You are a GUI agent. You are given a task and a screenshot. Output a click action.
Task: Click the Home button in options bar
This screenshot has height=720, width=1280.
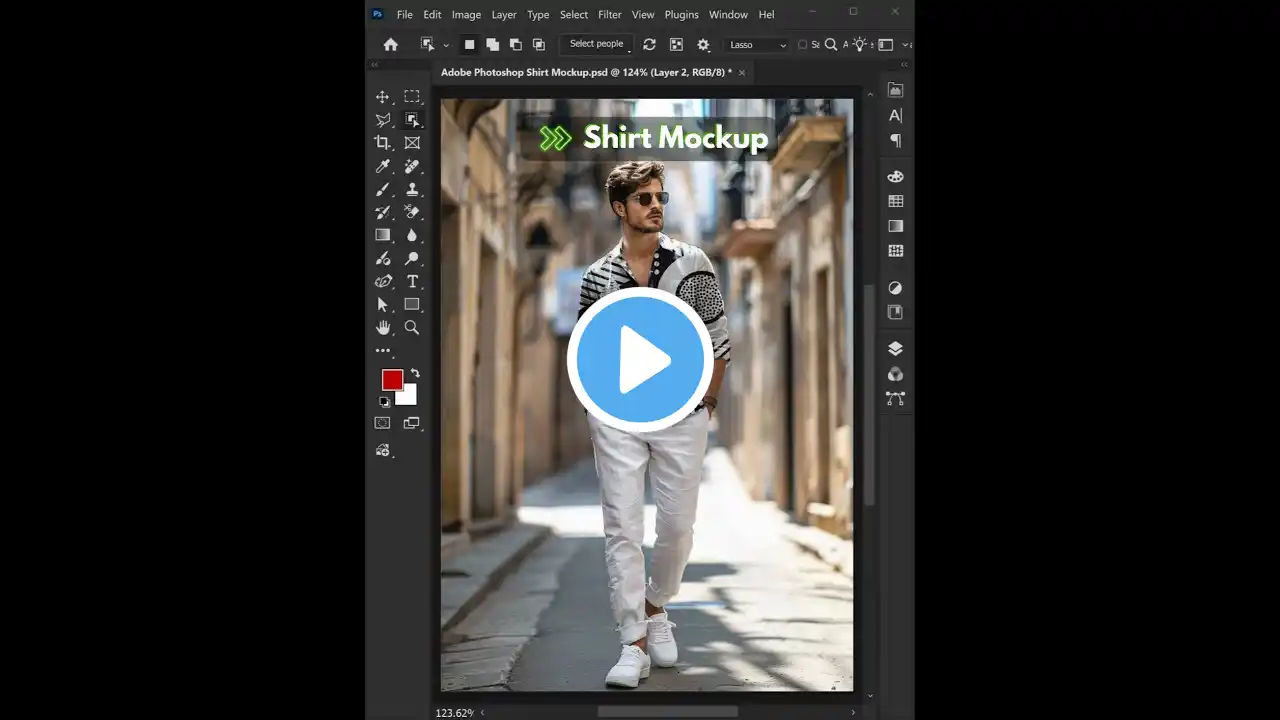391,45
